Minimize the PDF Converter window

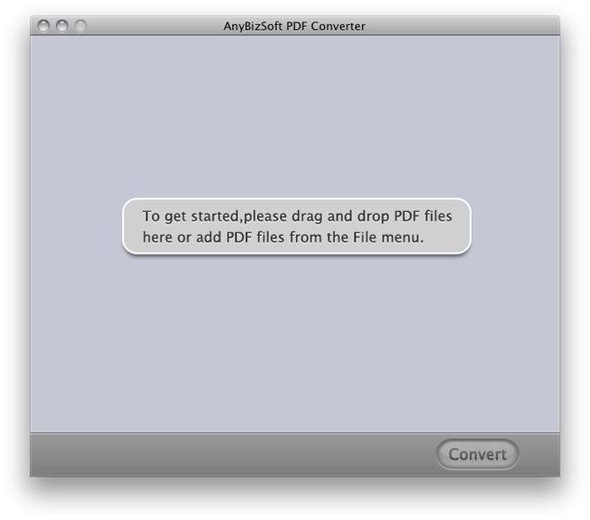pyautogui.click(x=62, y=26)
